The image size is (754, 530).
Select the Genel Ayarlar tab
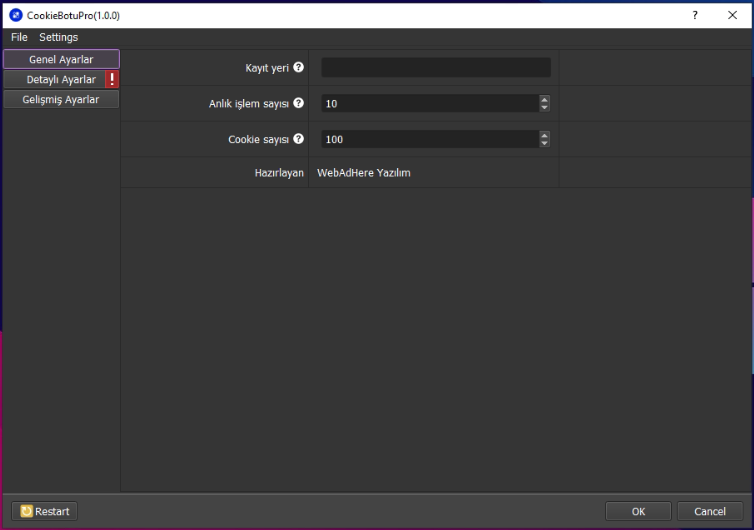pos(61,59)
